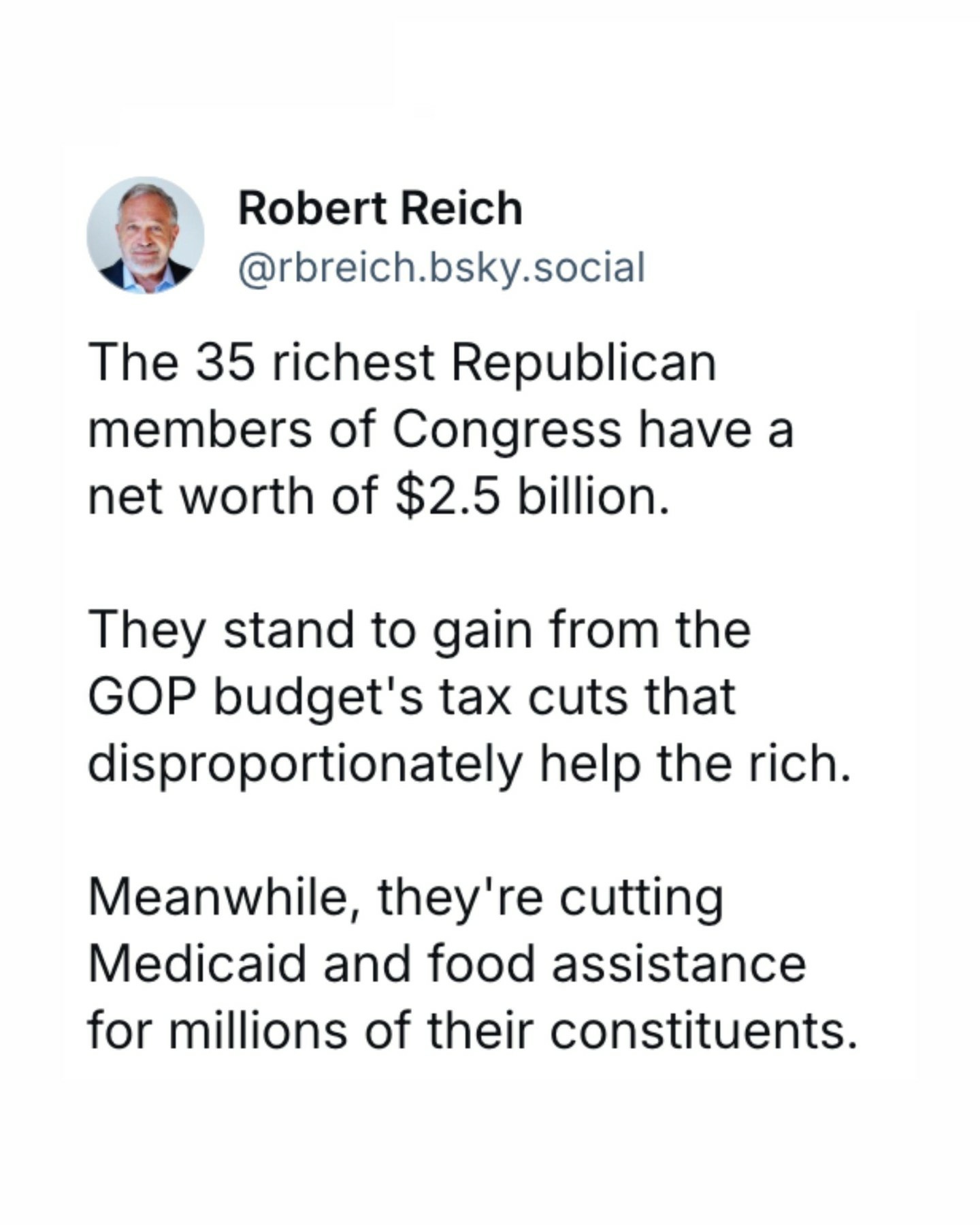Viewport: 980px width, 1225px height.
Task: Click the word "constituents" at the post's end
Action: coord(701,1031)
